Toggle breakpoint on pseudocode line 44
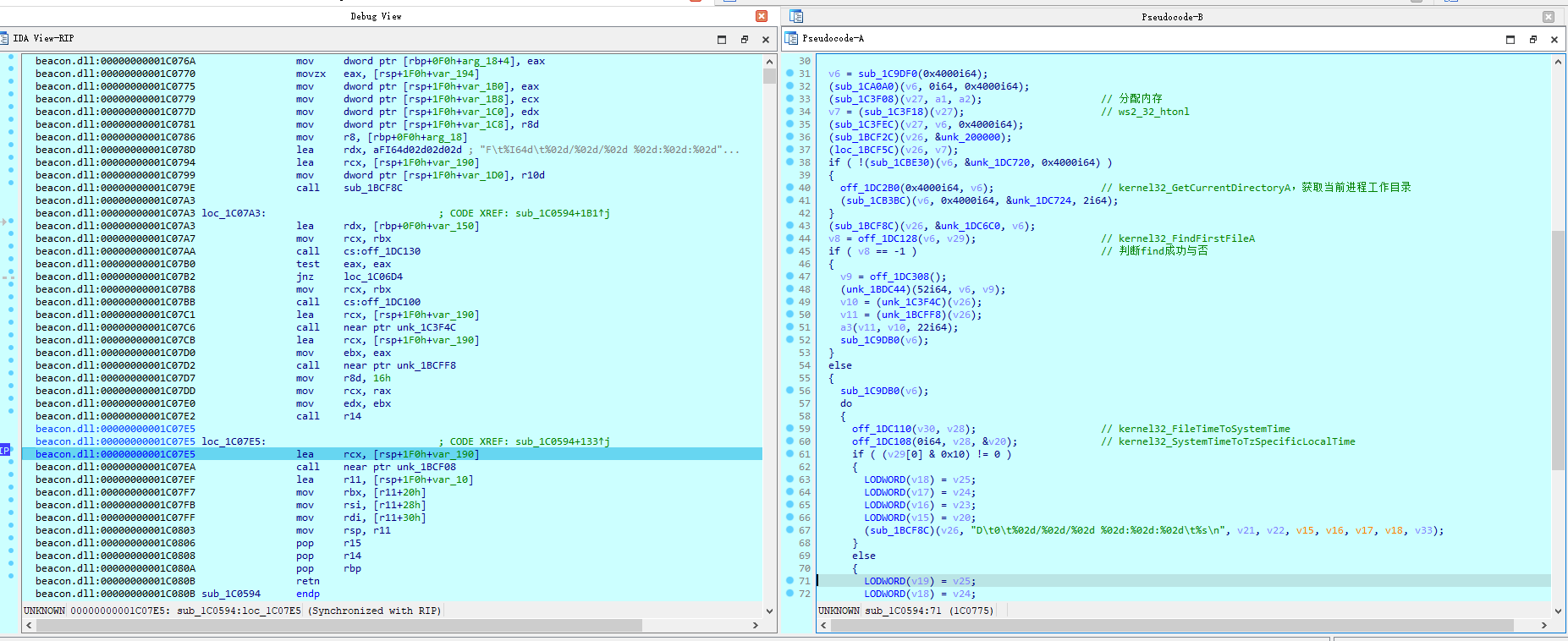Screen dimensions: 1568x641 point(790,238)
